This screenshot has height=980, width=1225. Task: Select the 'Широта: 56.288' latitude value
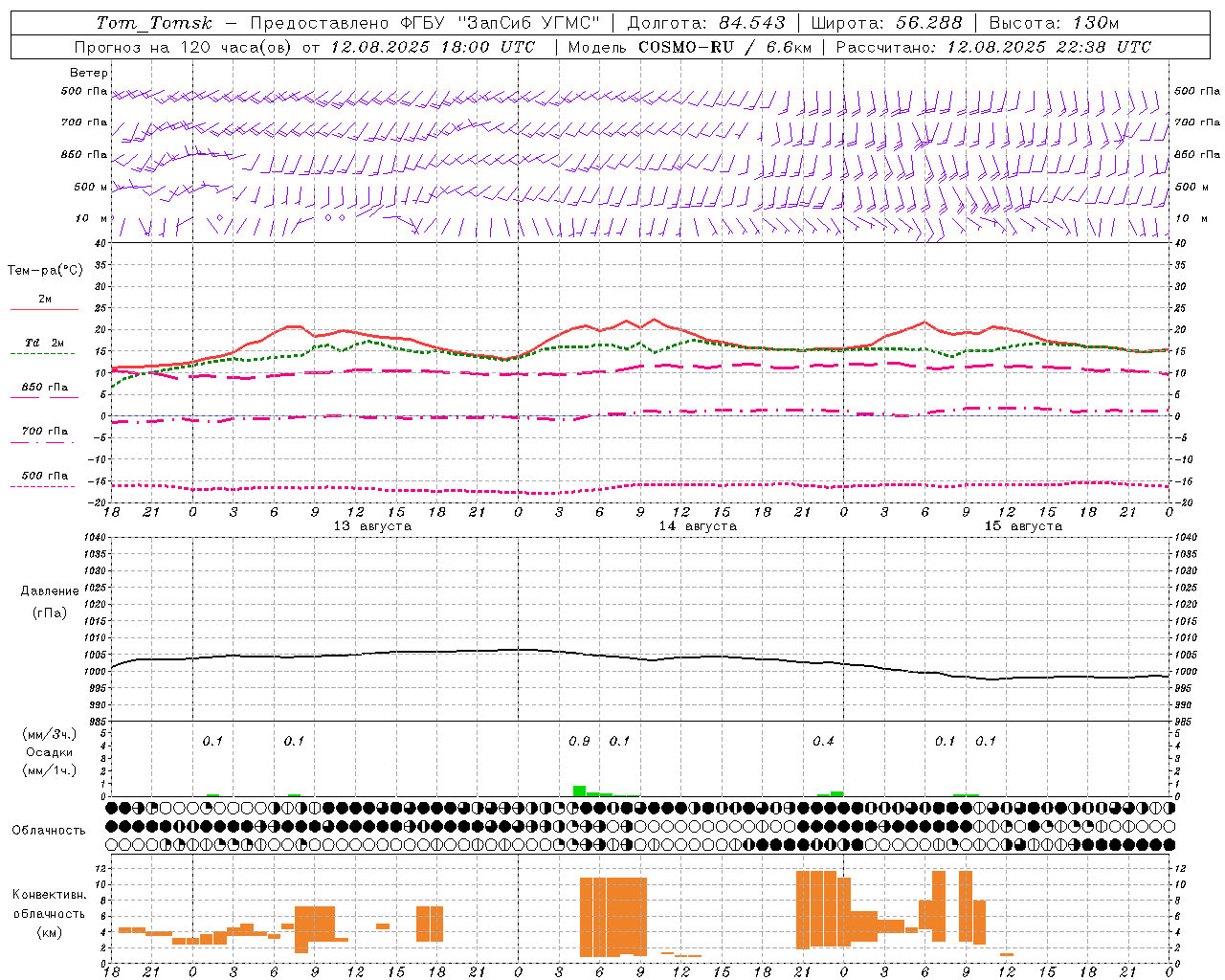tap(886, 23)
